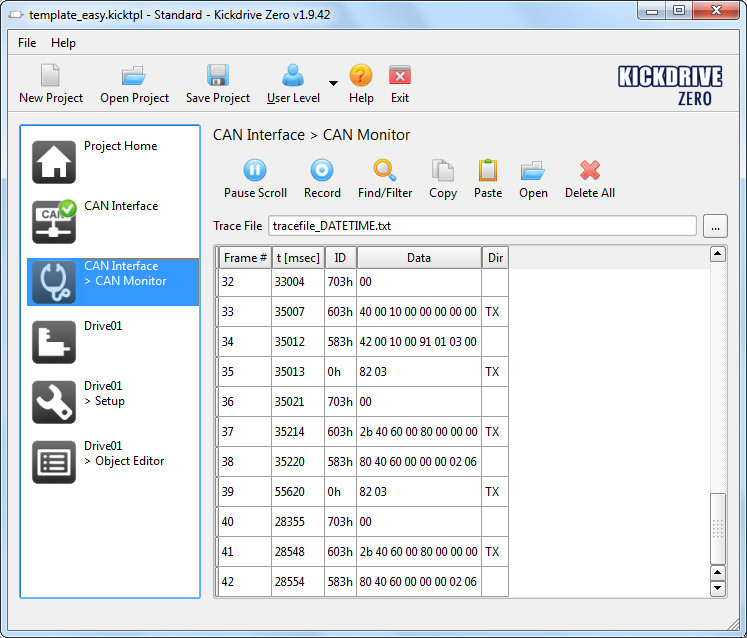Image resolution: width=747 pixels, height=638 pixels.
Task: Select the User Level icon
Action: pyautogui.click(x=293, y=75)
